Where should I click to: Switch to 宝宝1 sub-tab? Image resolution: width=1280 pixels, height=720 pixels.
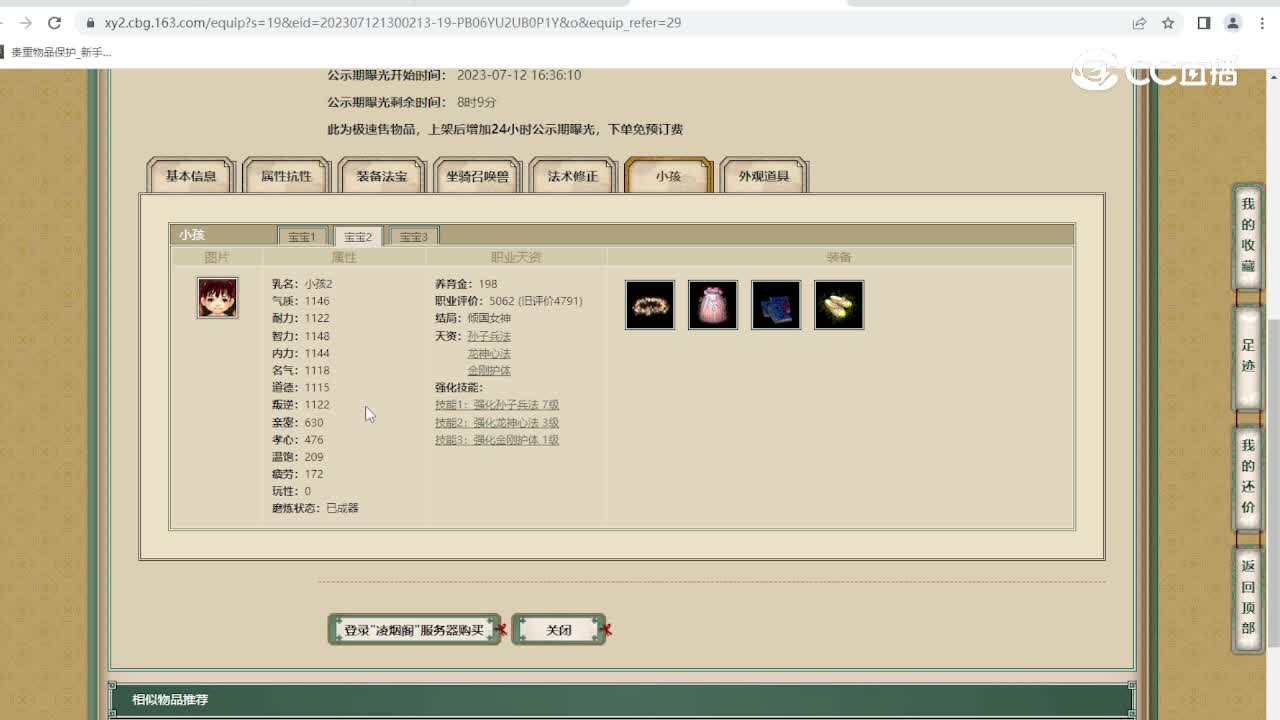(x=302, y=236)
